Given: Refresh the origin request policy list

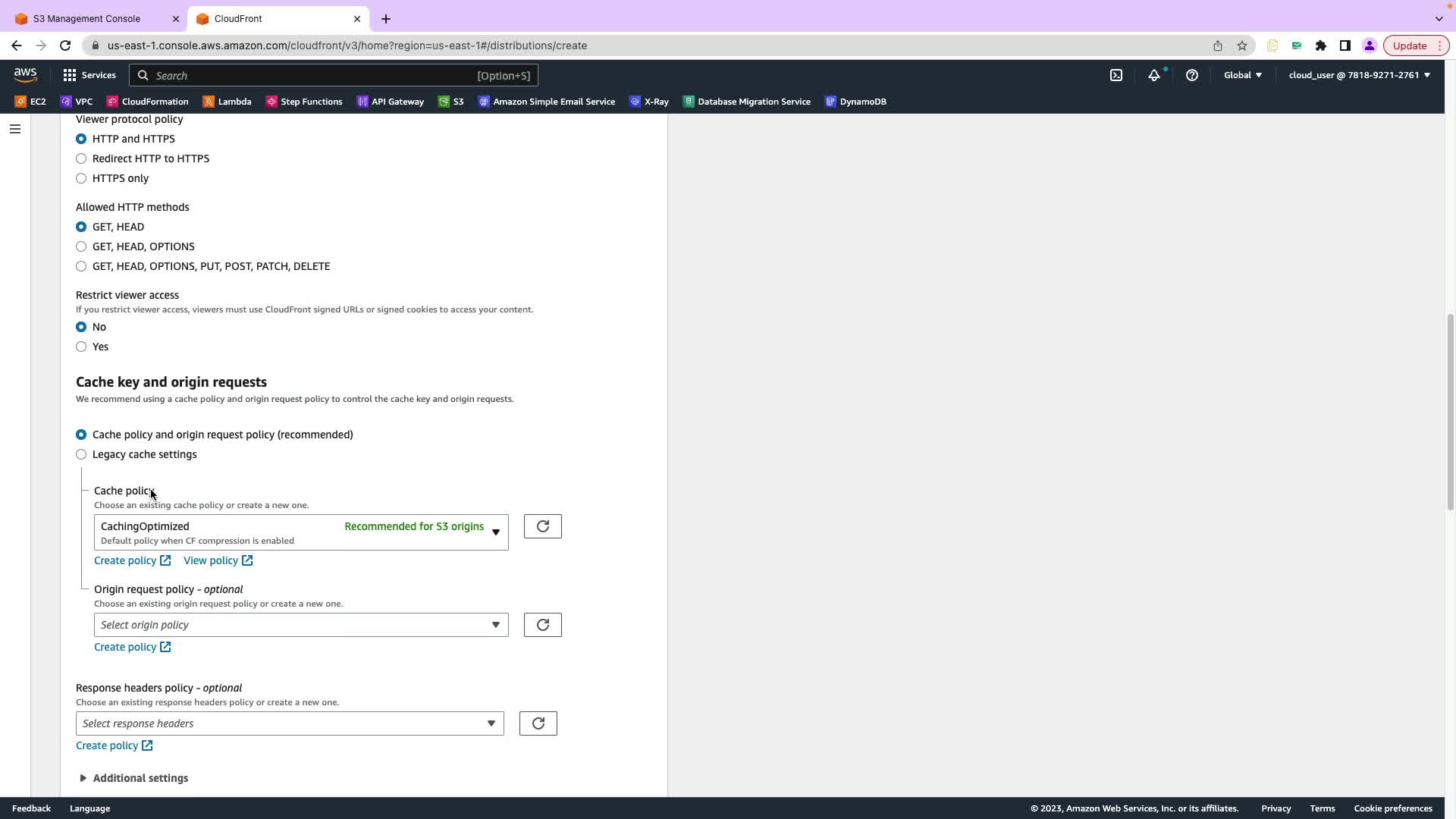Looking at the screenshot, I should [x=542, y=625].
